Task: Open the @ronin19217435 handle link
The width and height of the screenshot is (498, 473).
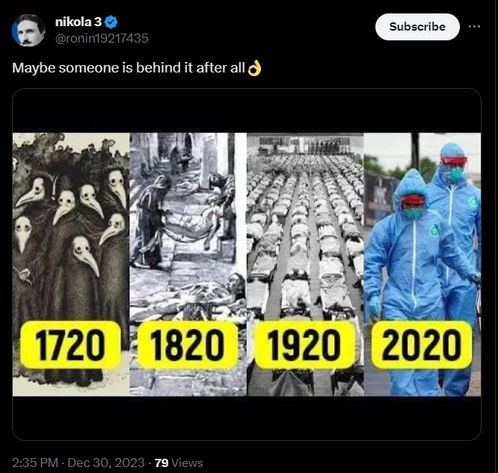Action: click(x=101, y=38)
